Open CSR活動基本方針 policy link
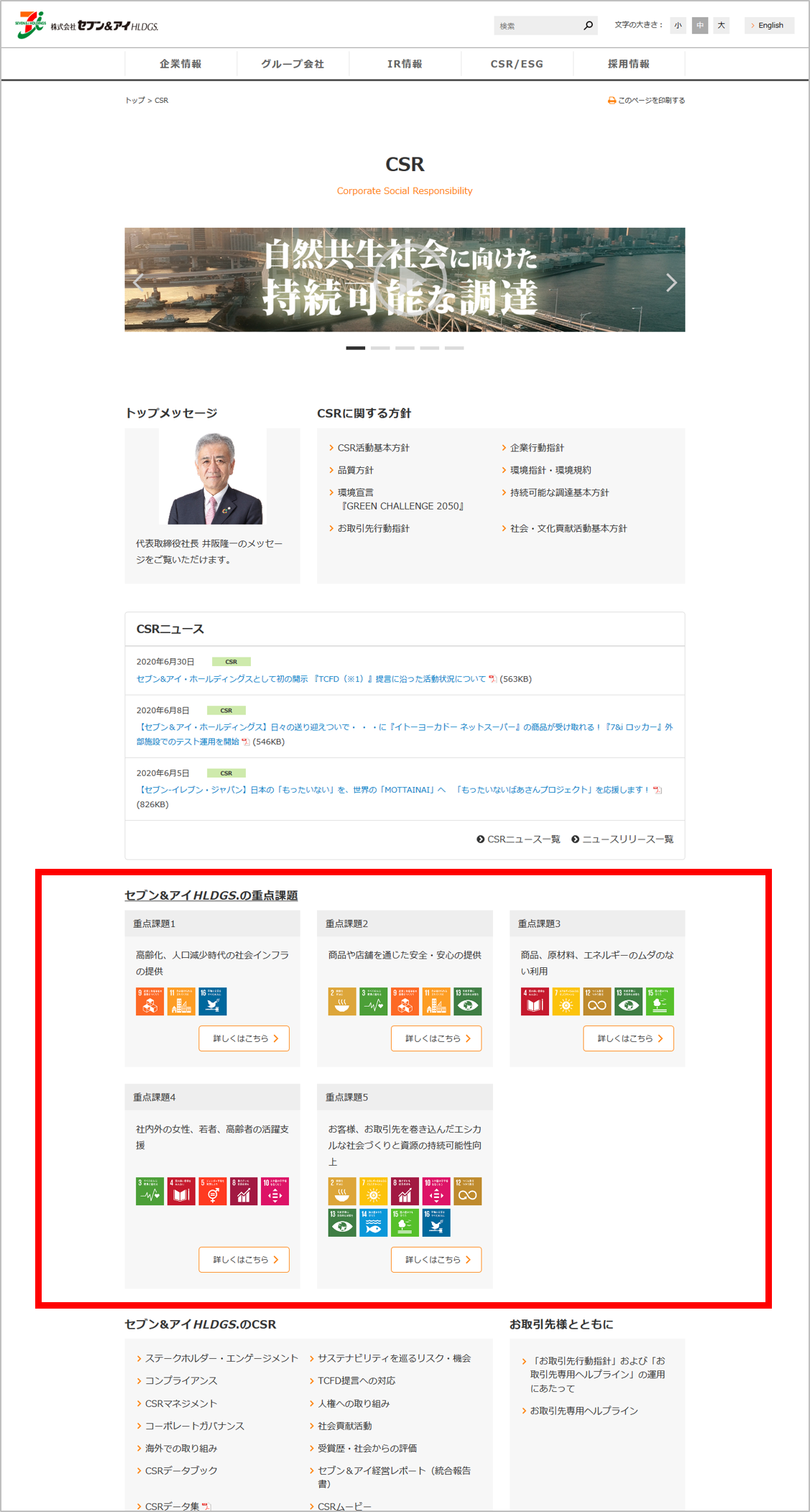The width and height of the screenshot is (810, 1512). (x=373, y=448)
